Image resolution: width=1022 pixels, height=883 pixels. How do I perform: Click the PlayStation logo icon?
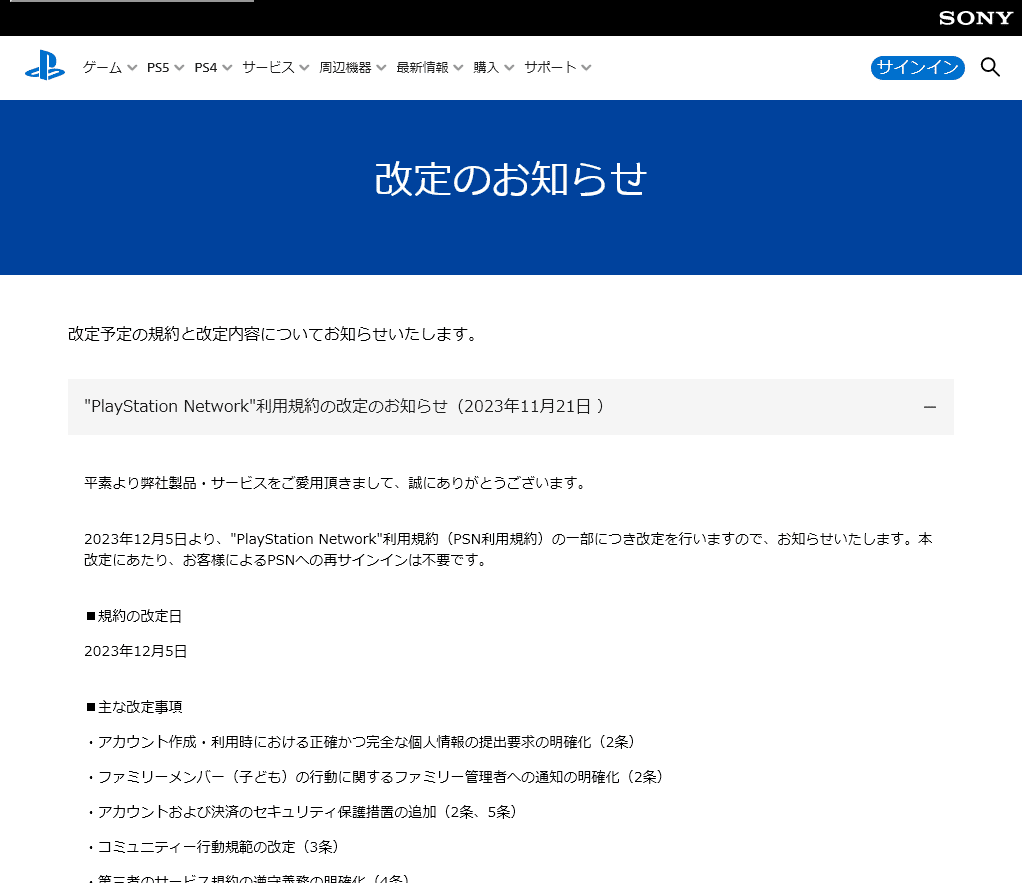tap(45, 66)
